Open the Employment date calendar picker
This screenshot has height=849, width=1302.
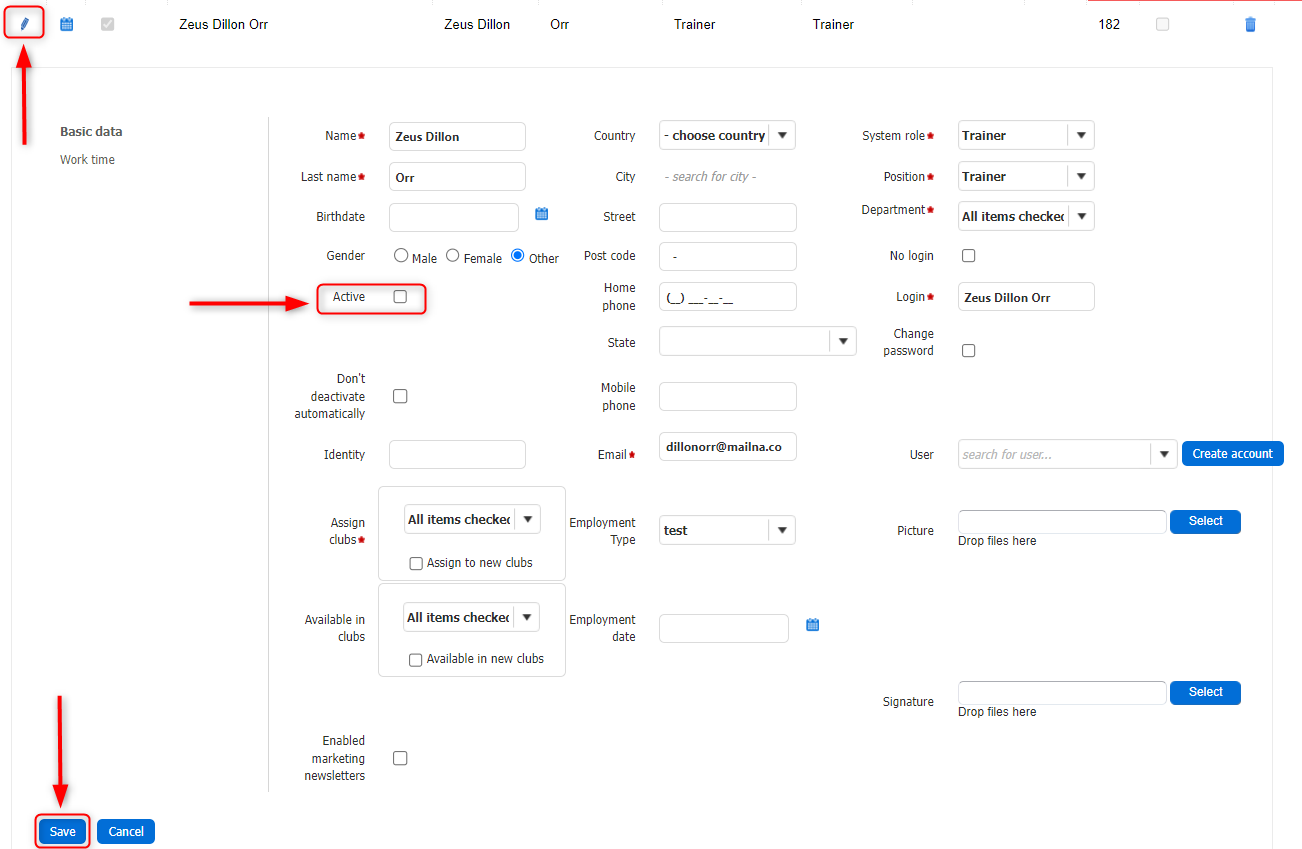tap(813, 625)
